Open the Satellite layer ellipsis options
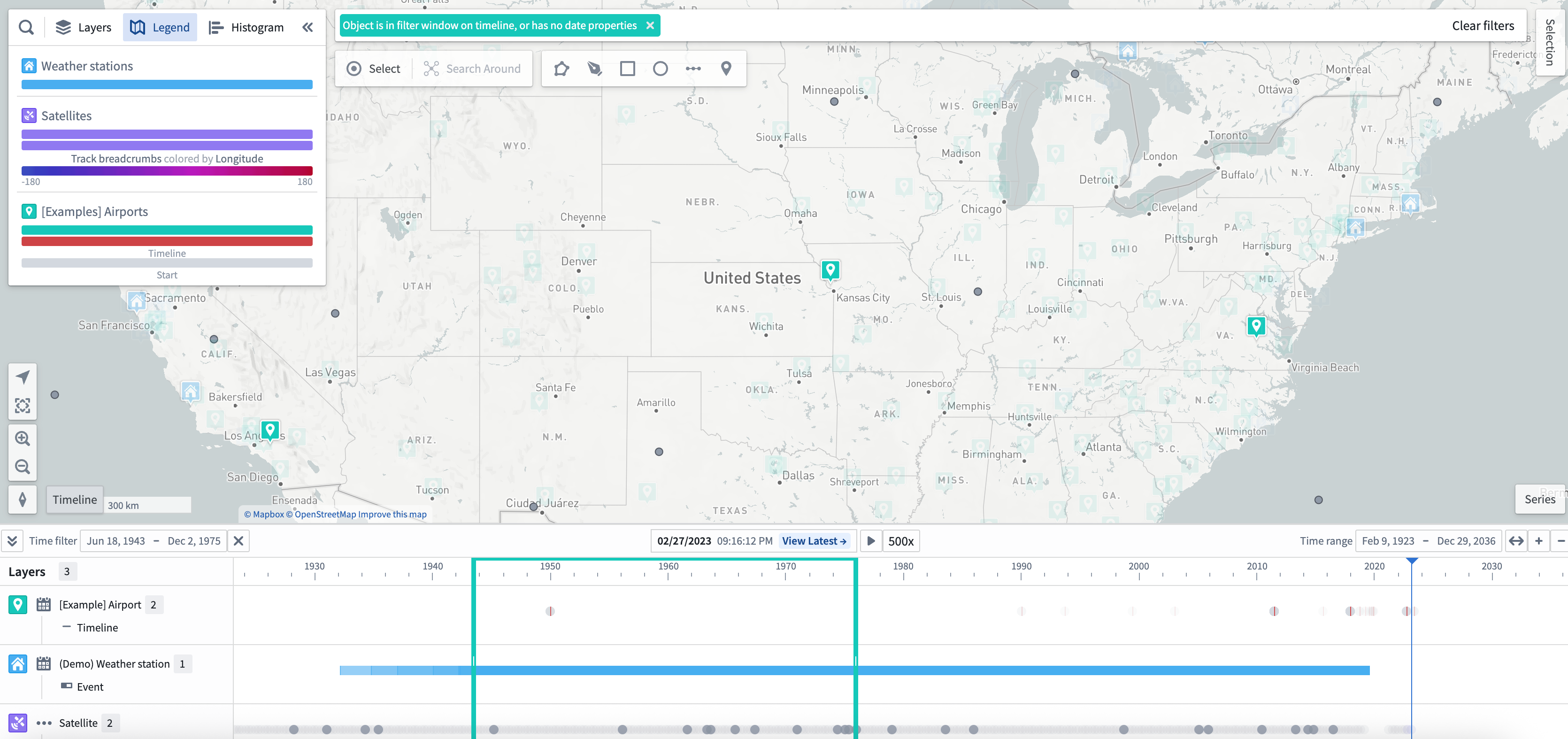1568x739 pixels. click(x=43, y=723)
